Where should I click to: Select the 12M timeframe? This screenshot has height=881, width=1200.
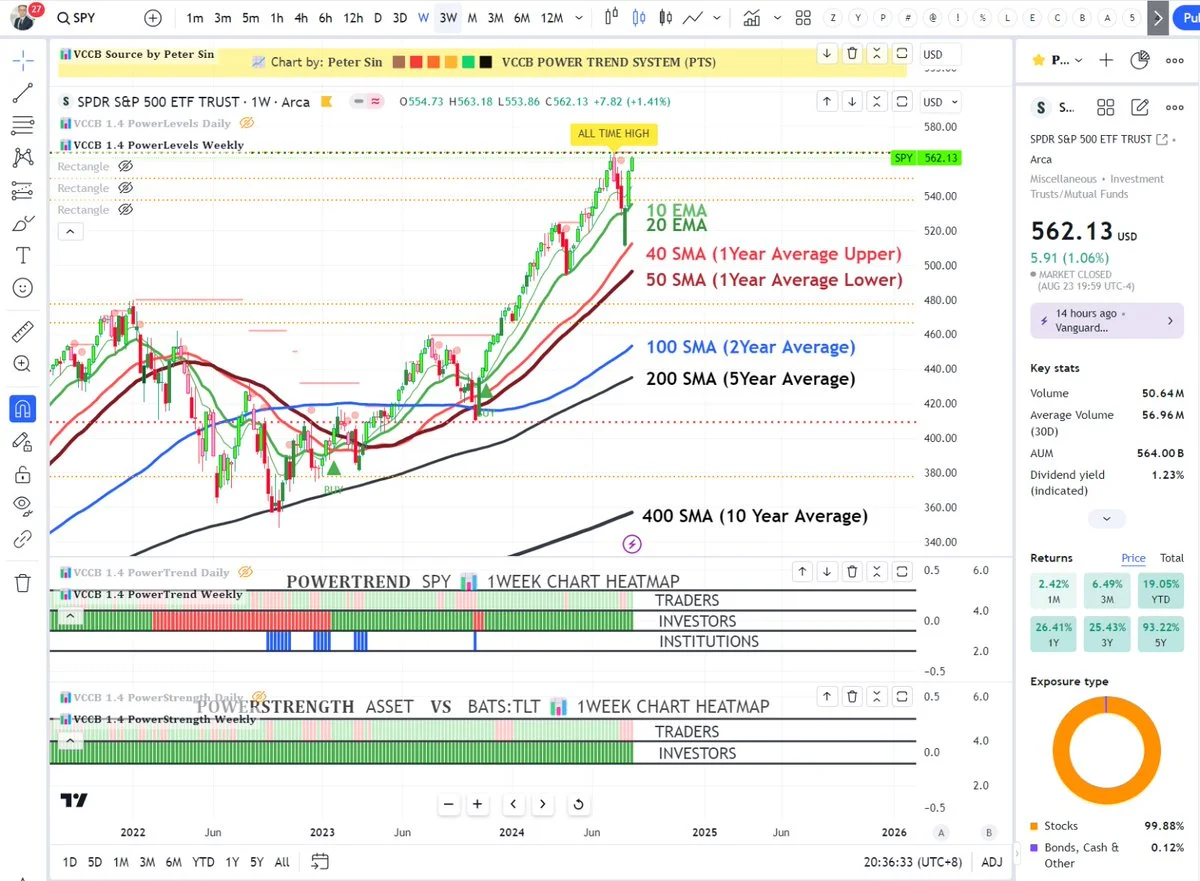(552, 18)
